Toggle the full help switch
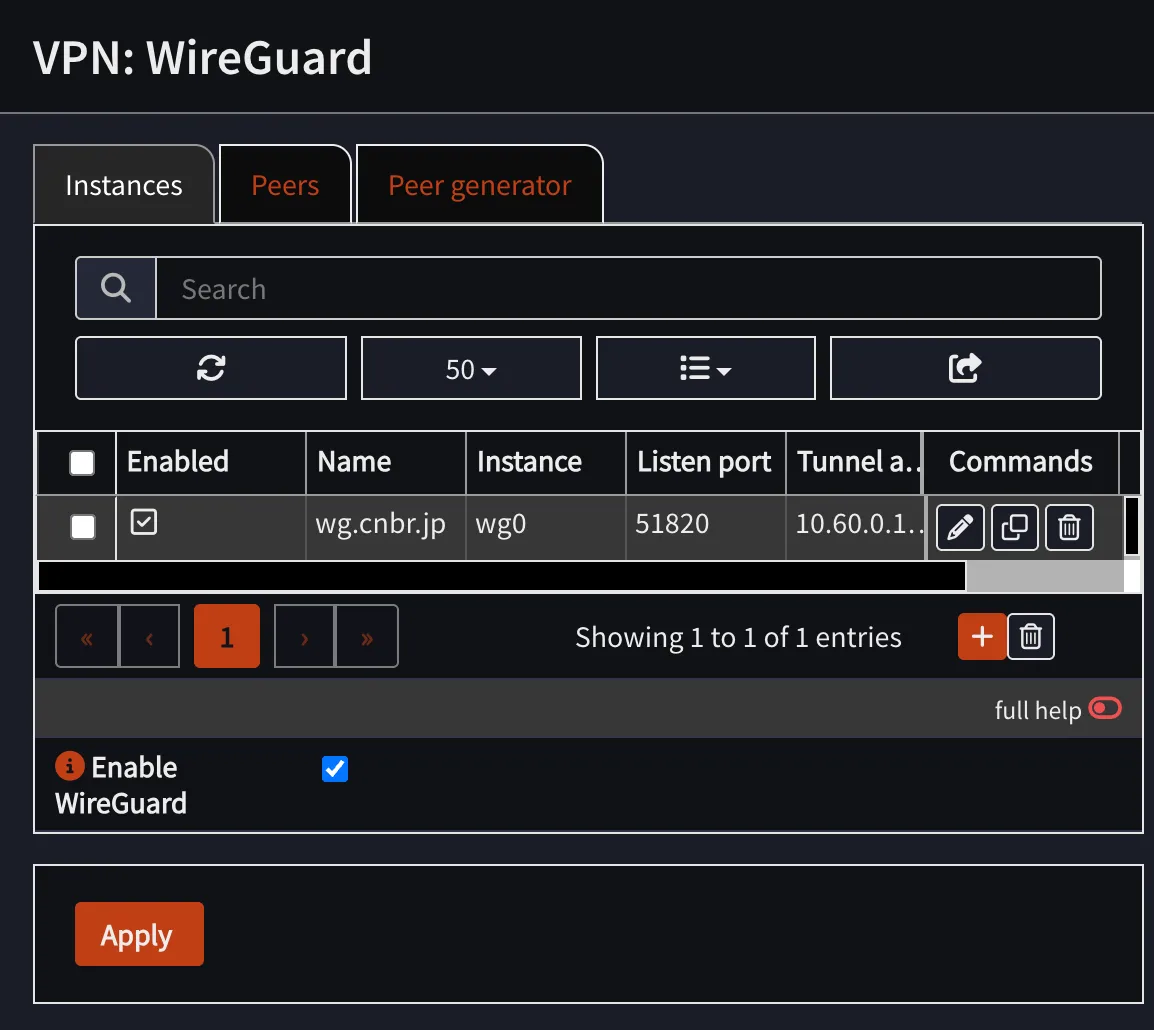This screenshot has height=1030, width=1154. [1105, 708]
